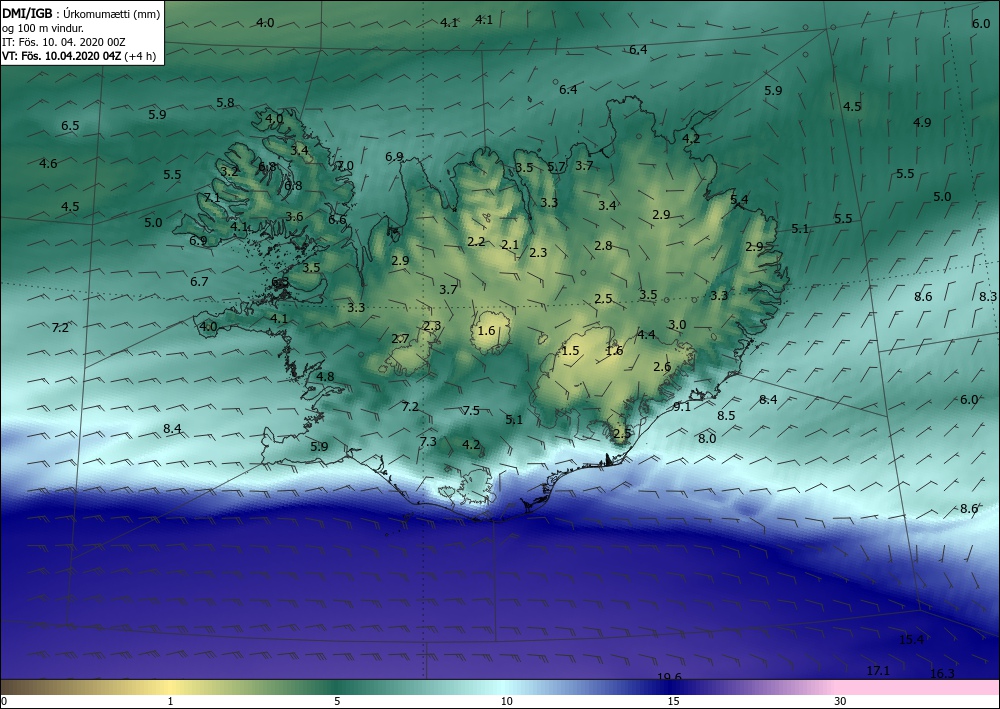Click the map value 2.1

510,245
